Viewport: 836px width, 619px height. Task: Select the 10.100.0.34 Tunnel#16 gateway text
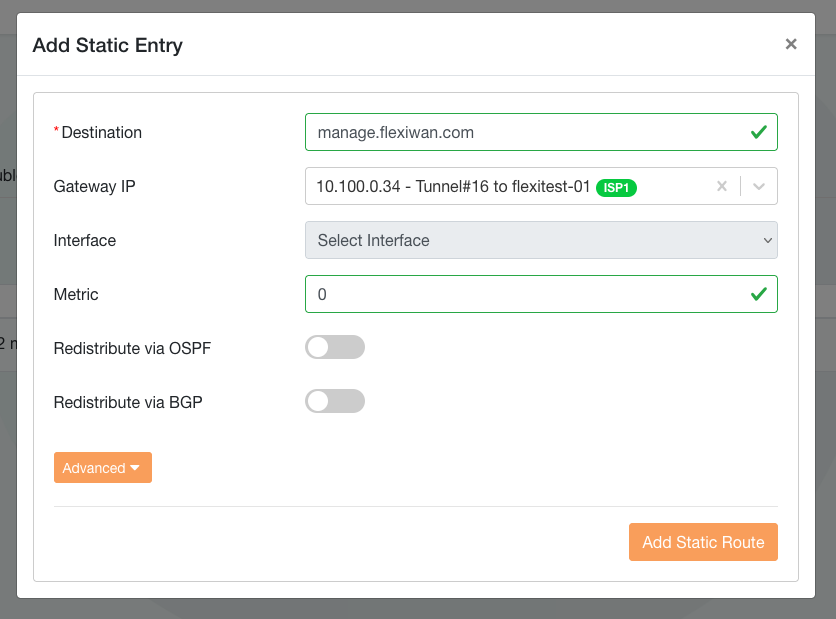453,187
